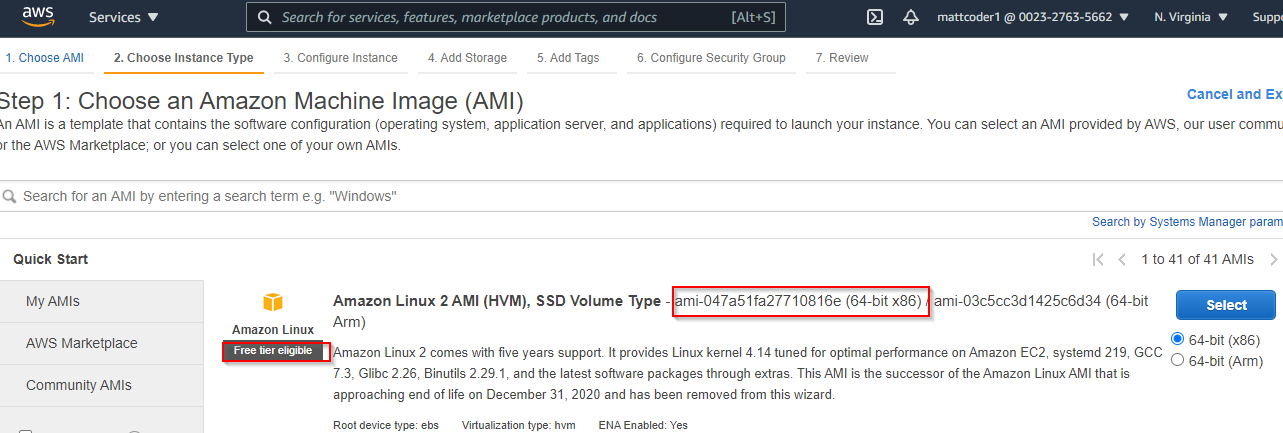Click the Free tier eligible badge

pyautogui.click(x=273, y=351)
